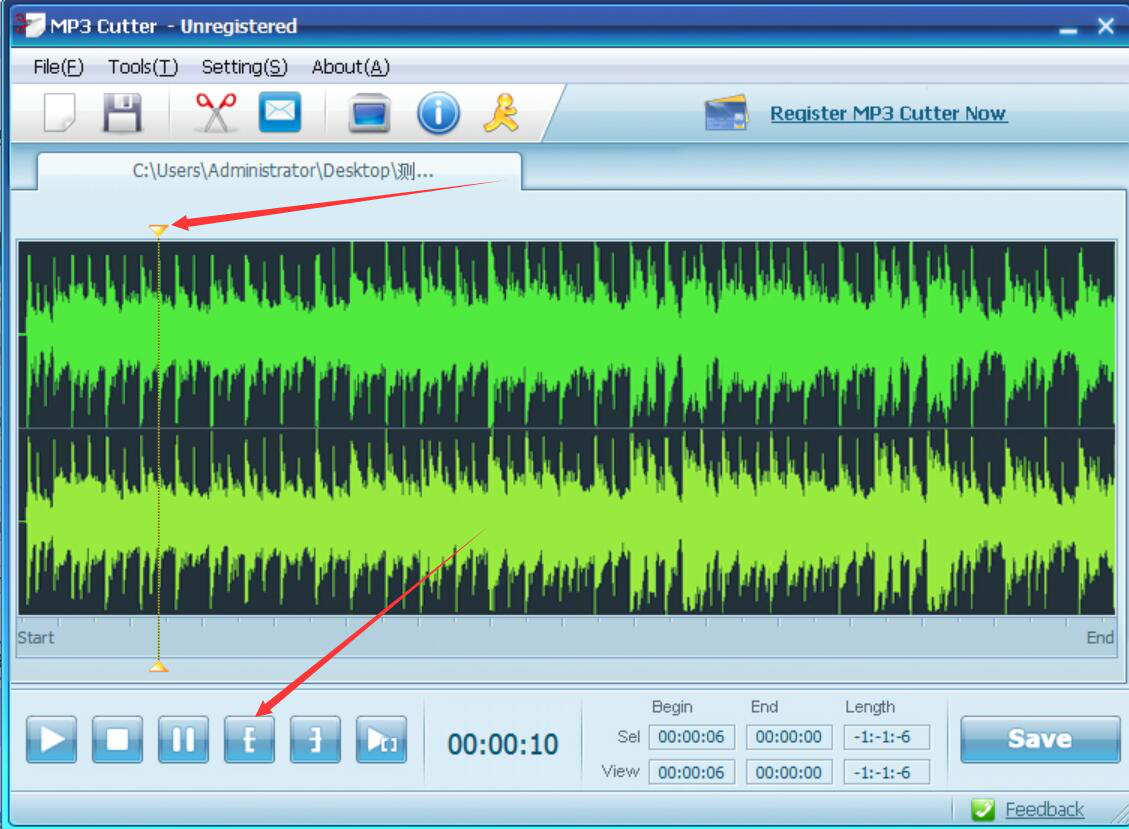
Task: Click the Start label on the timeline ruler
Action: [35, 637]
